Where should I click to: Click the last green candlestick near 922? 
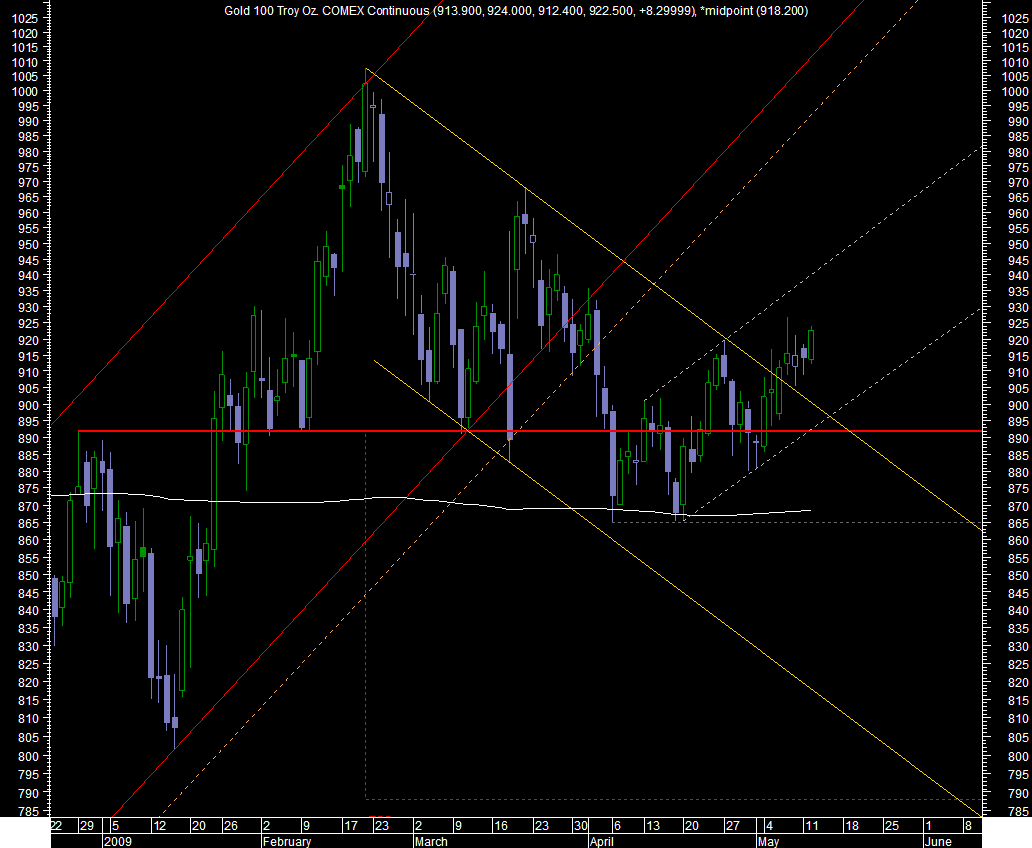[811, 344]
